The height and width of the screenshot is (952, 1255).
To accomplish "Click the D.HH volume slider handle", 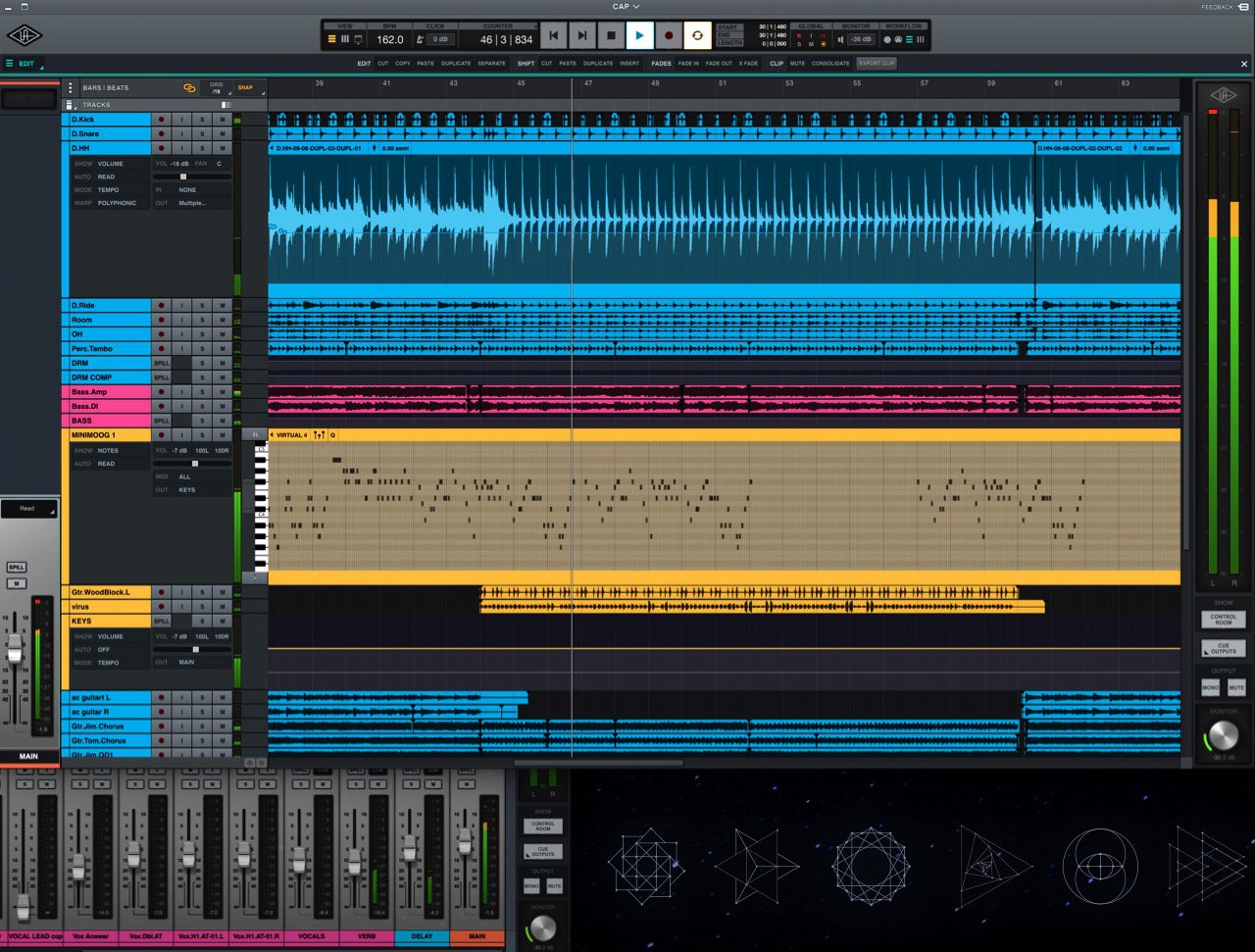I will point(183,176).
